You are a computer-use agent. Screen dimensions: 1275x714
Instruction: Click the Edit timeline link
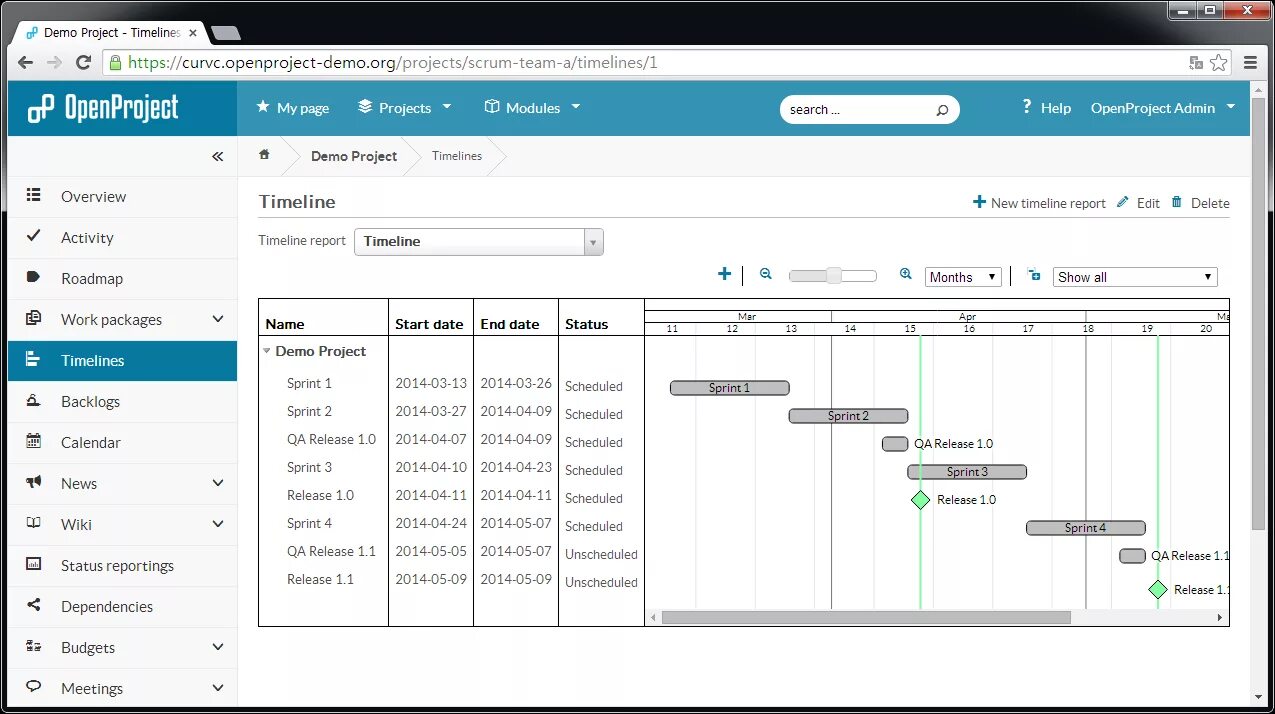pos(1138,202)
